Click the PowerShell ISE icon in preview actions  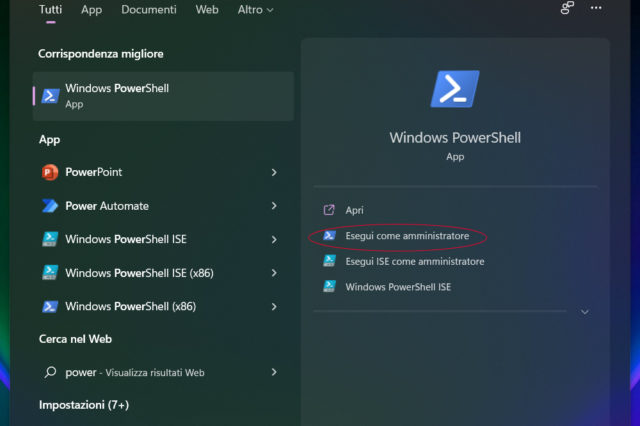point(329,286)
